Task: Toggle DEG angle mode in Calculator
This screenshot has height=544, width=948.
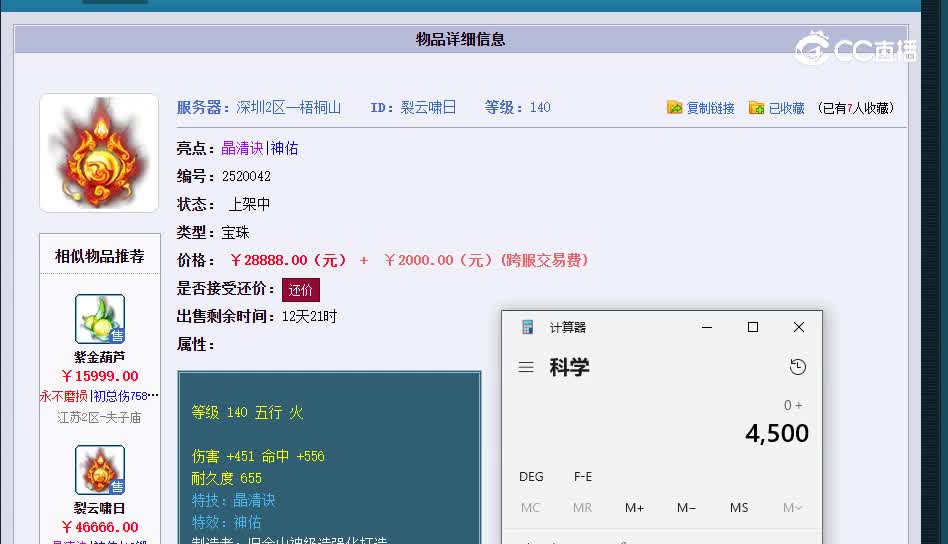Action: coord(531,476)
